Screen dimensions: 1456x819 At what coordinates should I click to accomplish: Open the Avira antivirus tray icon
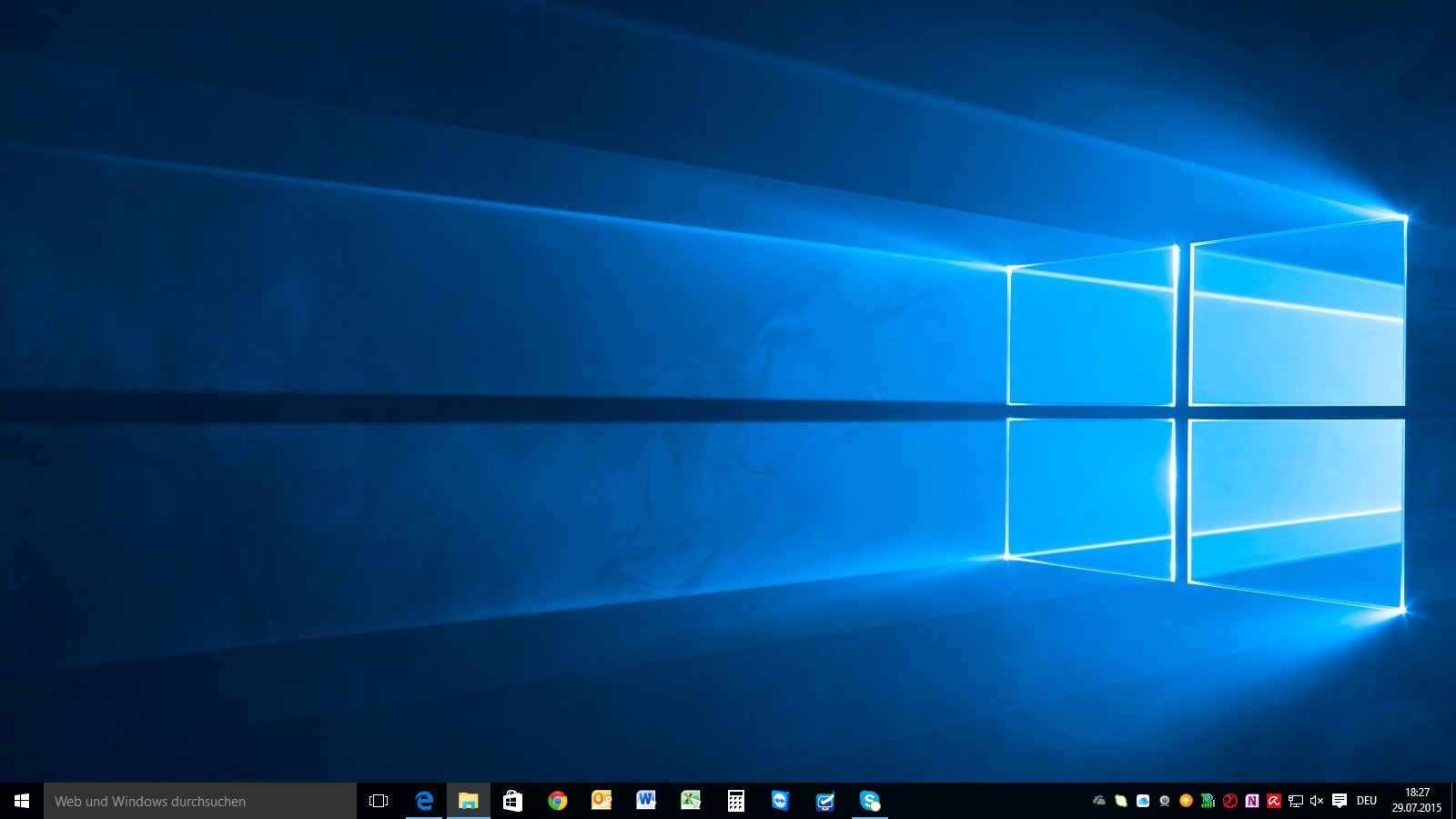click(x=1274, y=801)
